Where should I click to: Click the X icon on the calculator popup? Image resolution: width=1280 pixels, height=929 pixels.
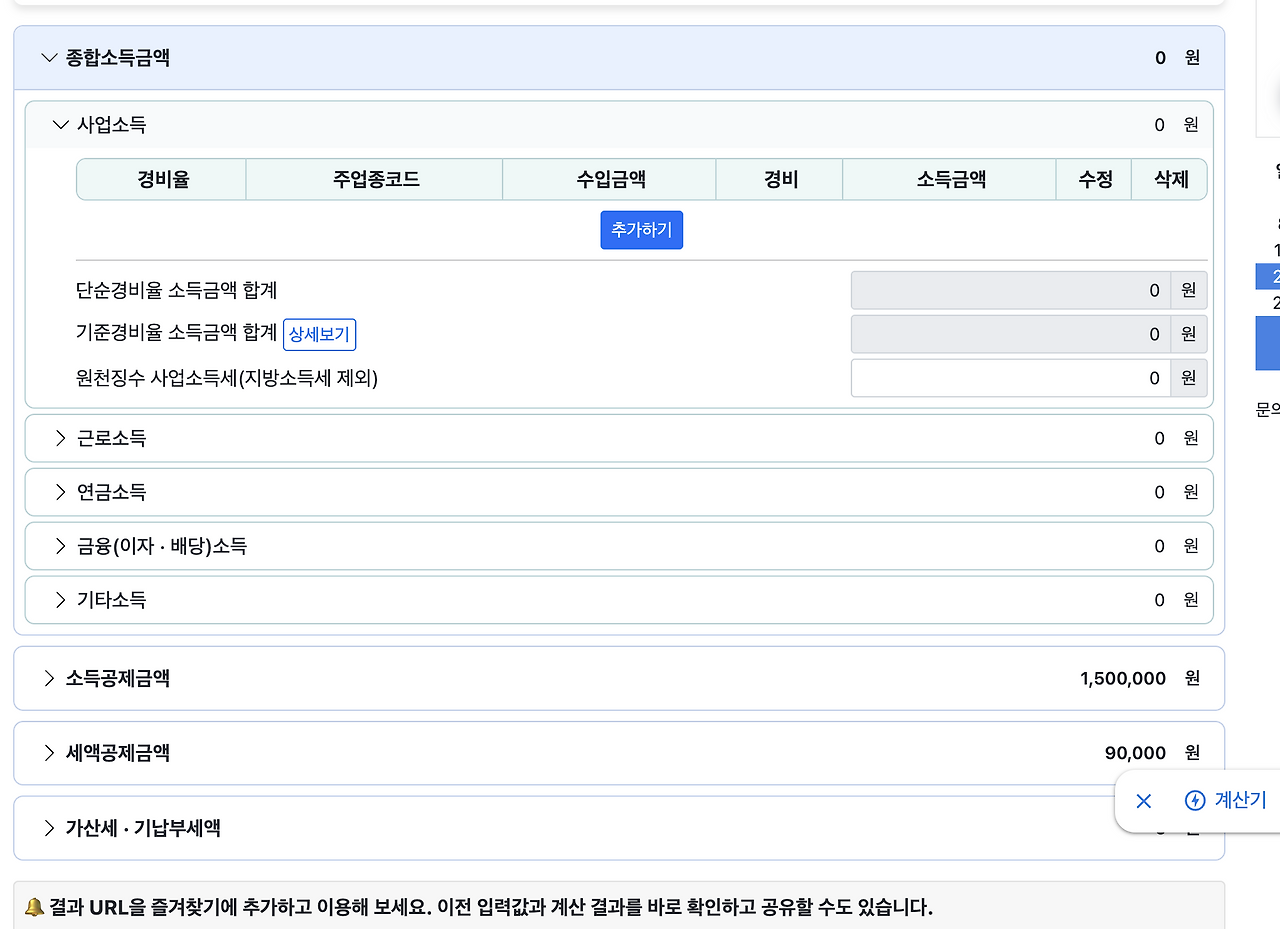tap(1143, 801)
